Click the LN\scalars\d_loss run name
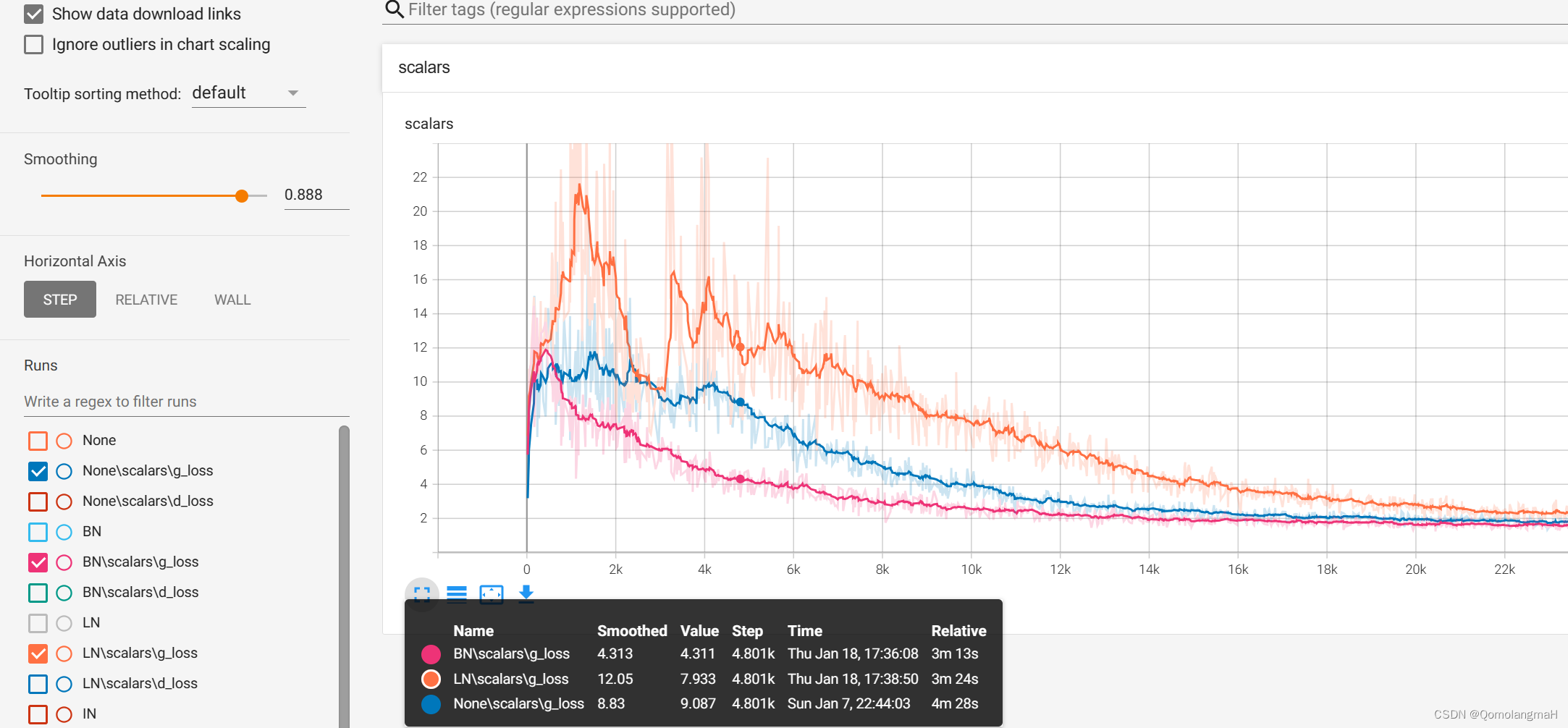 140,682
